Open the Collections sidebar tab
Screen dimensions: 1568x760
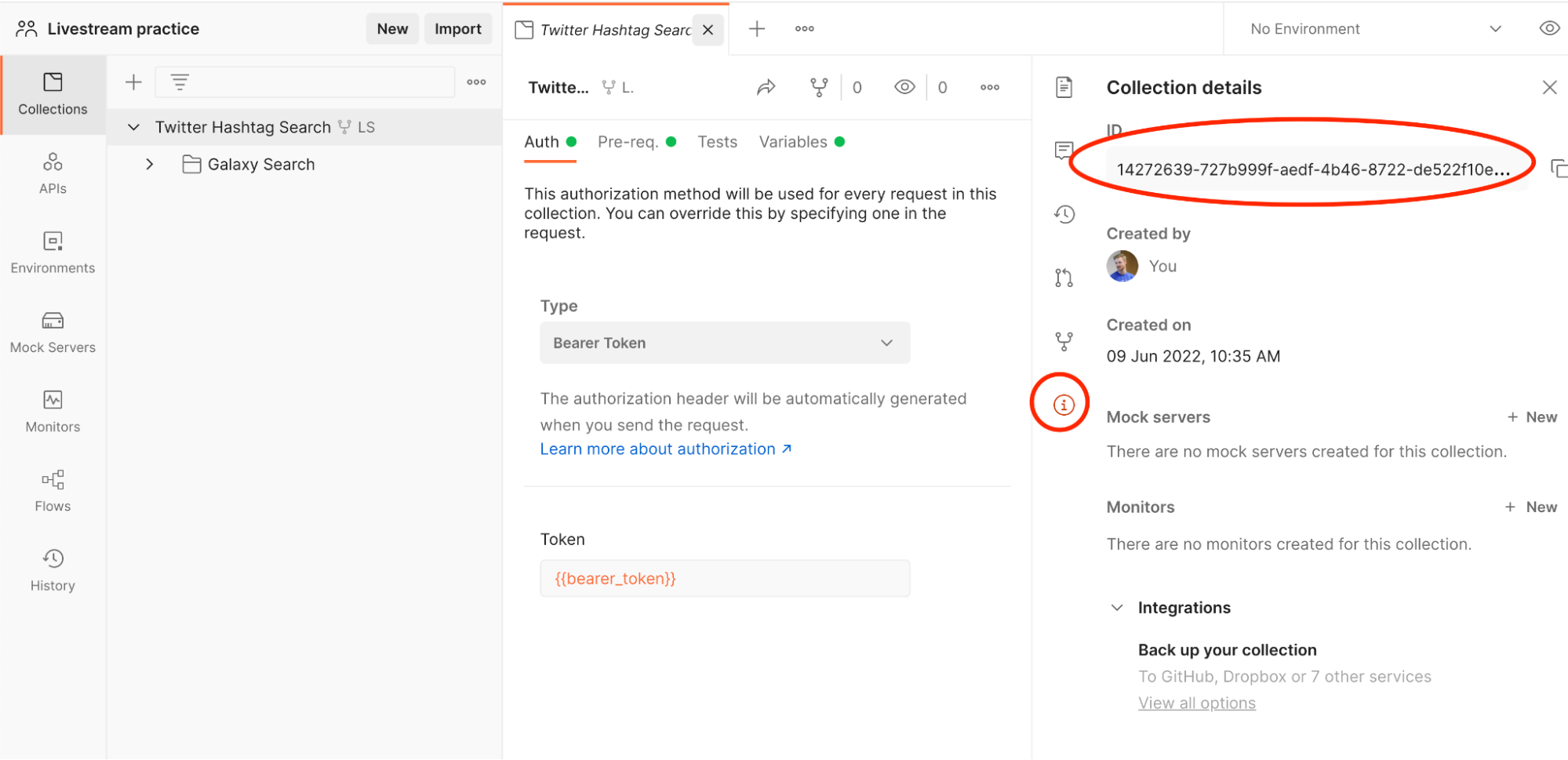[x=53, y=94]
